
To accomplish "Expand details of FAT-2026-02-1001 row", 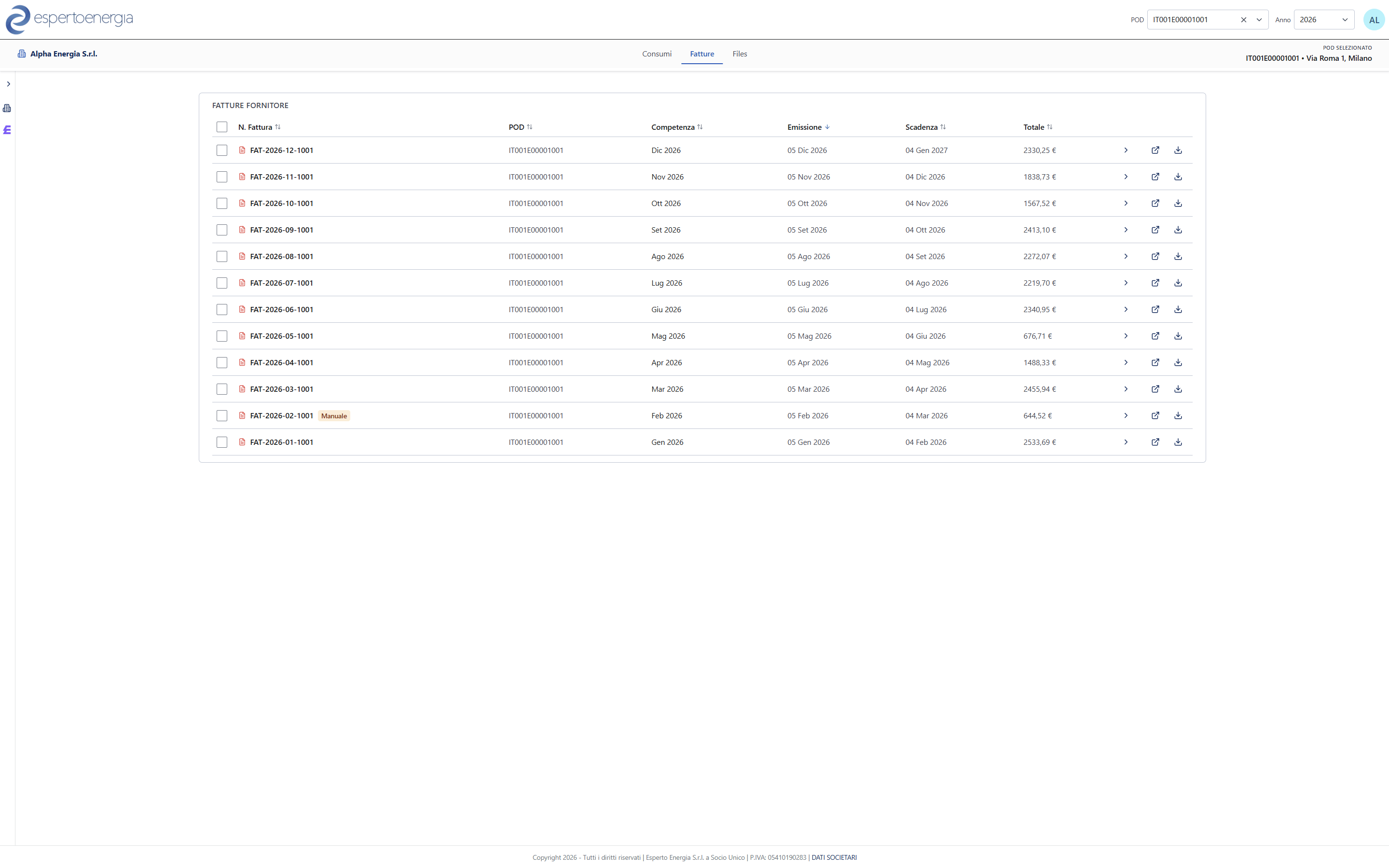I will [x=1126, y=415].
